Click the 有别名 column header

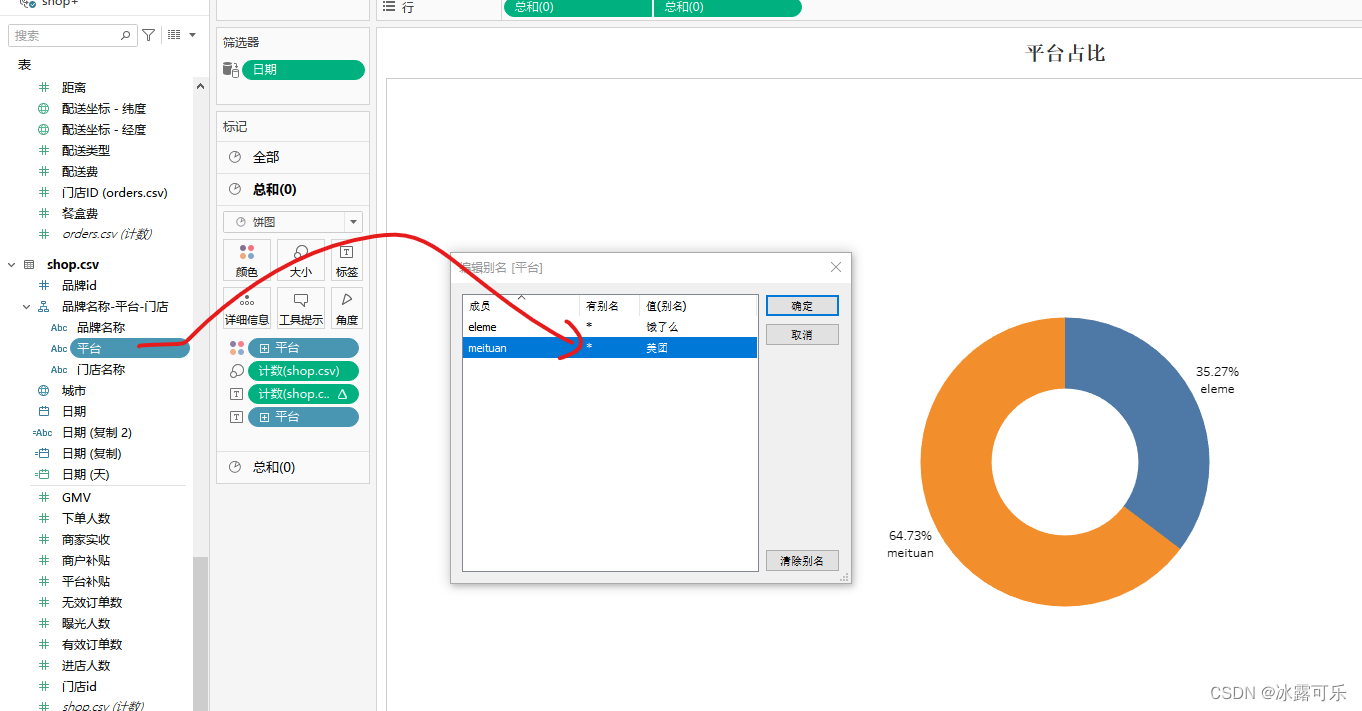coord(609,306)
